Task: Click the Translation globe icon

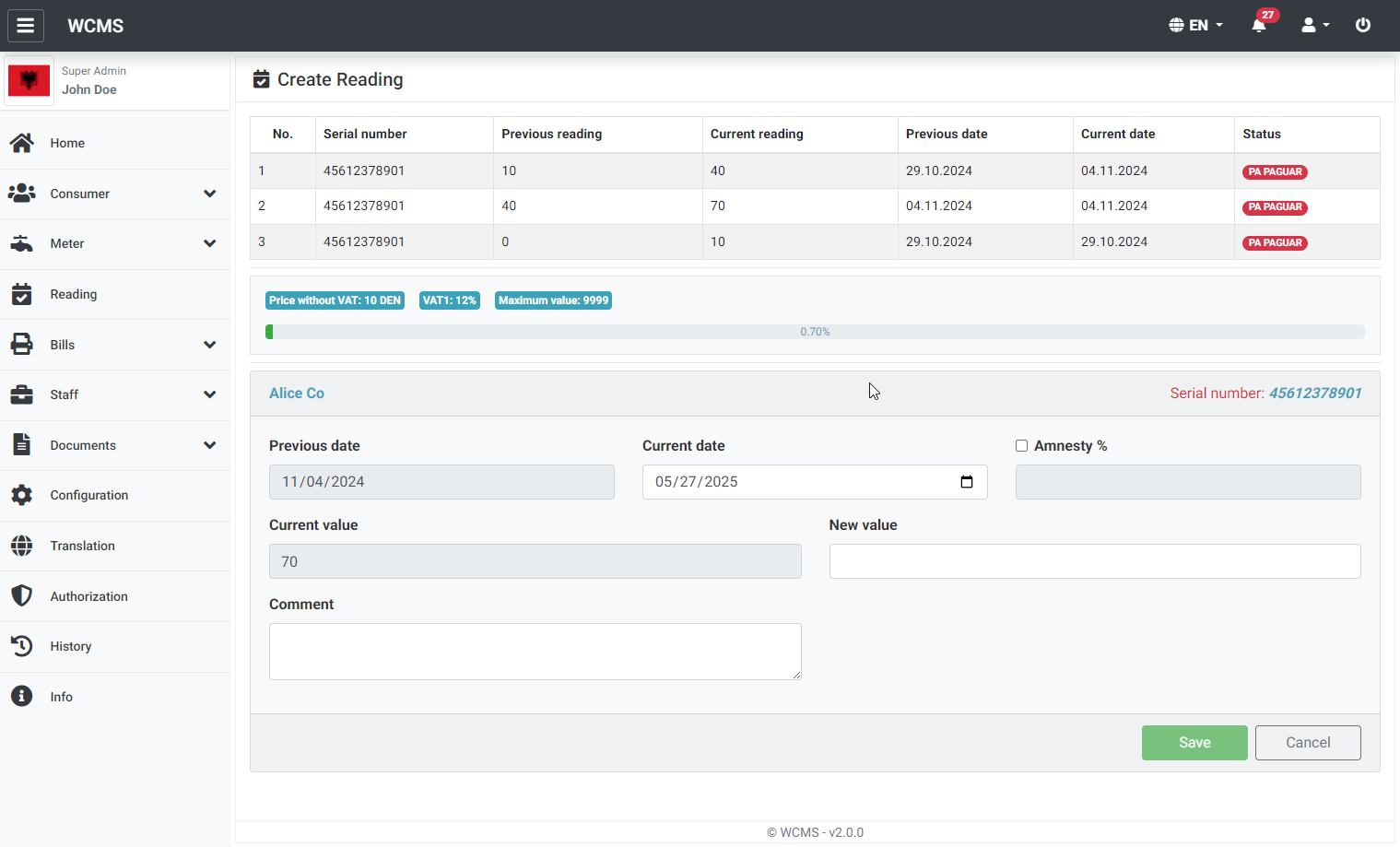Action: 22,546
